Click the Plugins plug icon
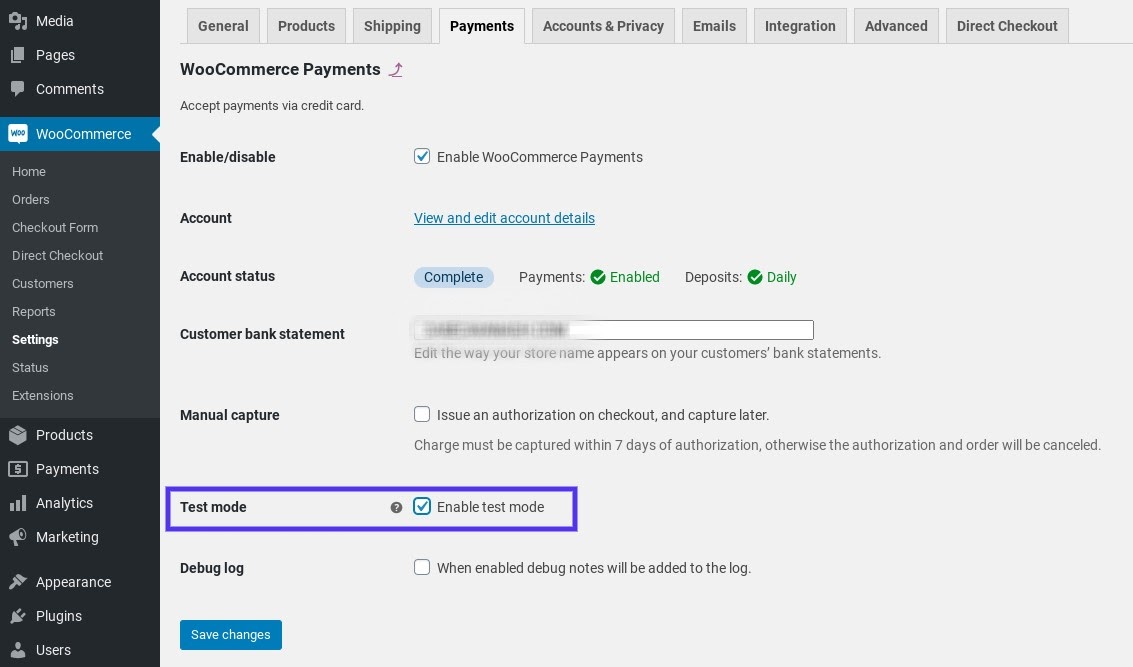This screenshot has width=1133, height=667. (x=18, y=616)
